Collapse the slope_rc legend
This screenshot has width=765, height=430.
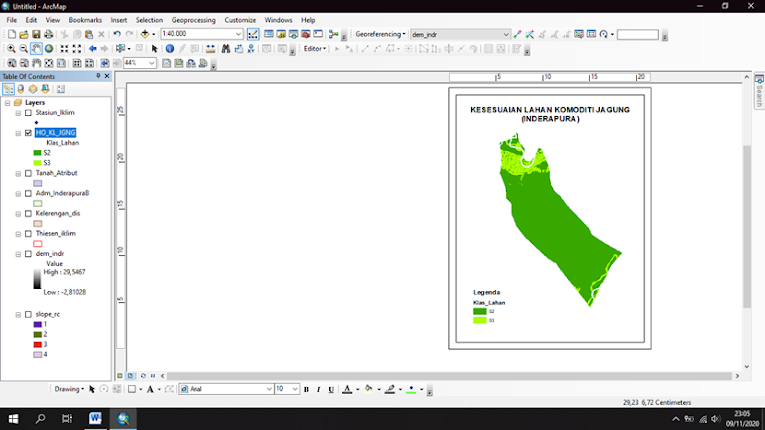click(18, 314)
